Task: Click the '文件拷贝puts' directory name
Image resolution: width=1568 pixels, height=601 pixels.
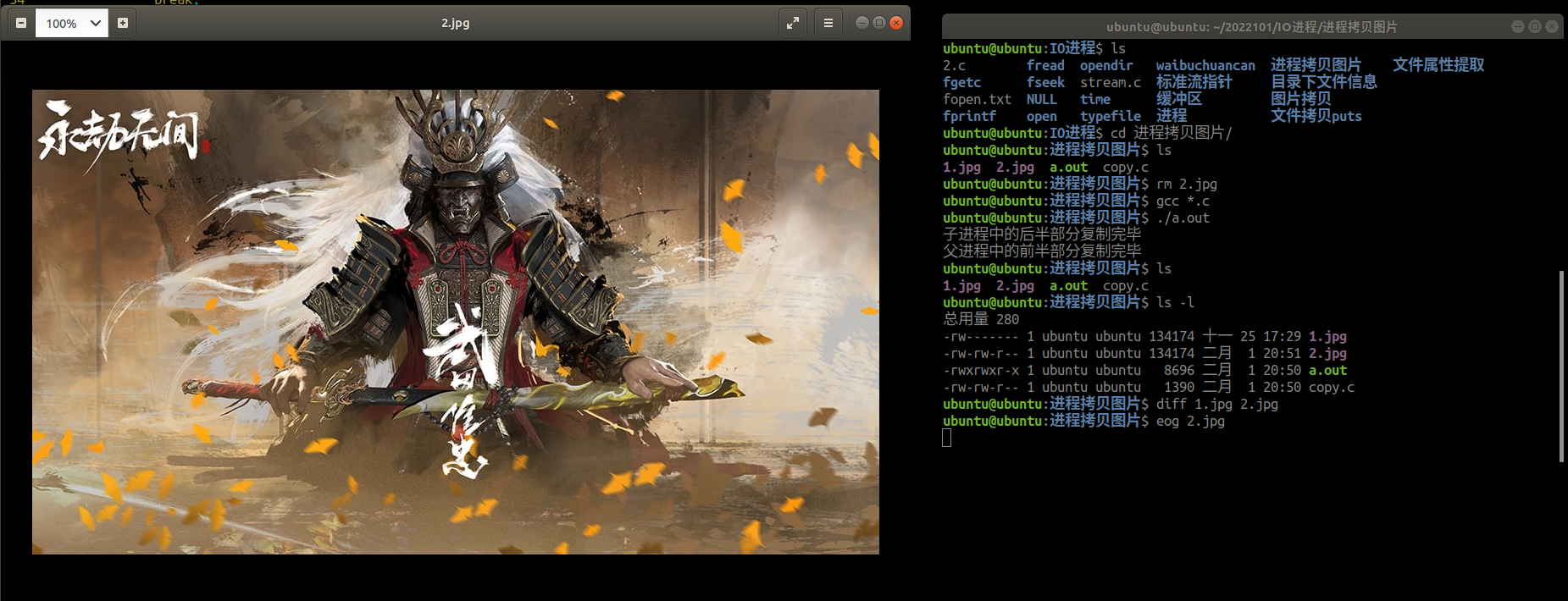Action: 1316,116
